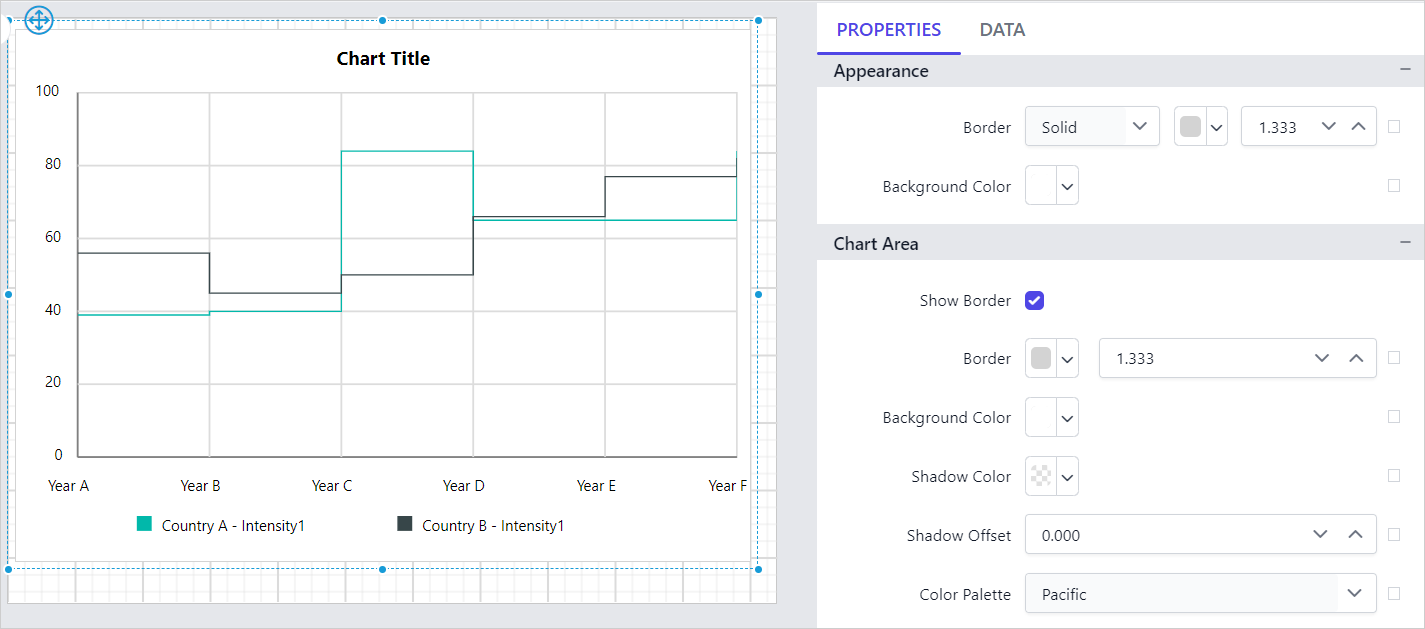Increase Appearance border width with up arrow
This screenshot has width=1425, height=629.
1358,127
